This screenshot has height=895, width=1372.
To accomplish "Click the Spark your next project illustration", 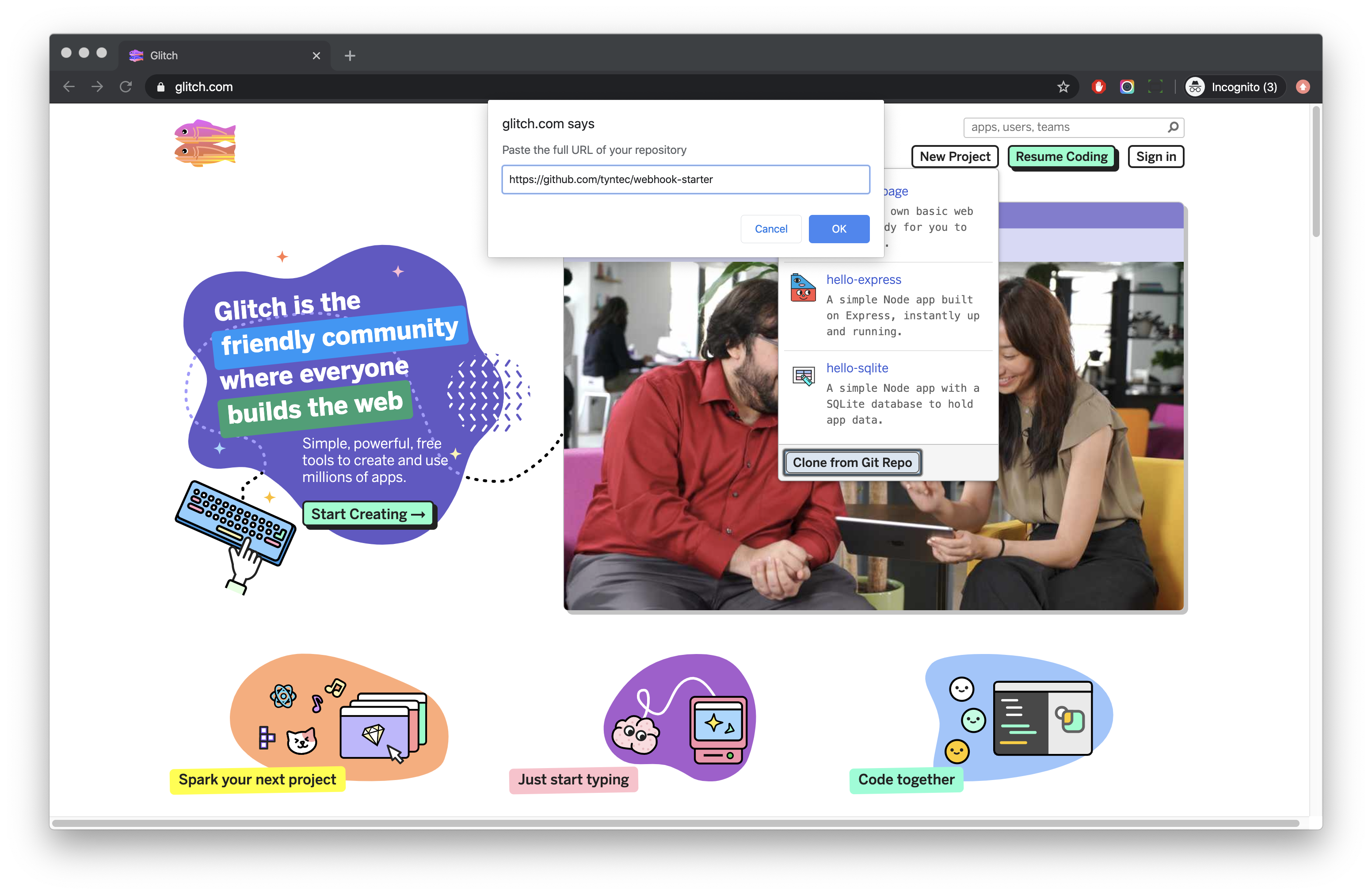I will pos(339,718).
